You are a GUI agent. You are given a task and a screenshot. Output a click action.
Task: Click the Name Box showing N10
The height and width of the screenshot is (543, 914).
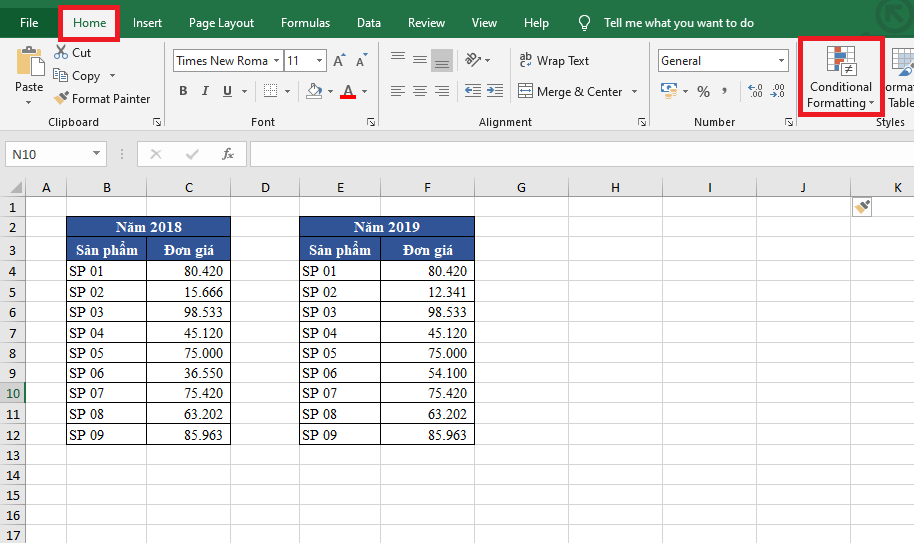coord(48,154)
